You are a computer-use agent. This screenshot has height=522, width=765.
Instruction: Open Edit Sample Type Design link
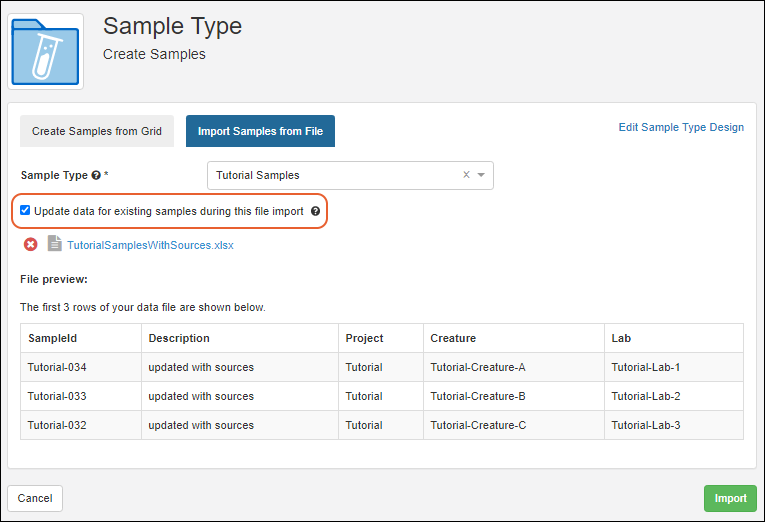tap(681, 127)
